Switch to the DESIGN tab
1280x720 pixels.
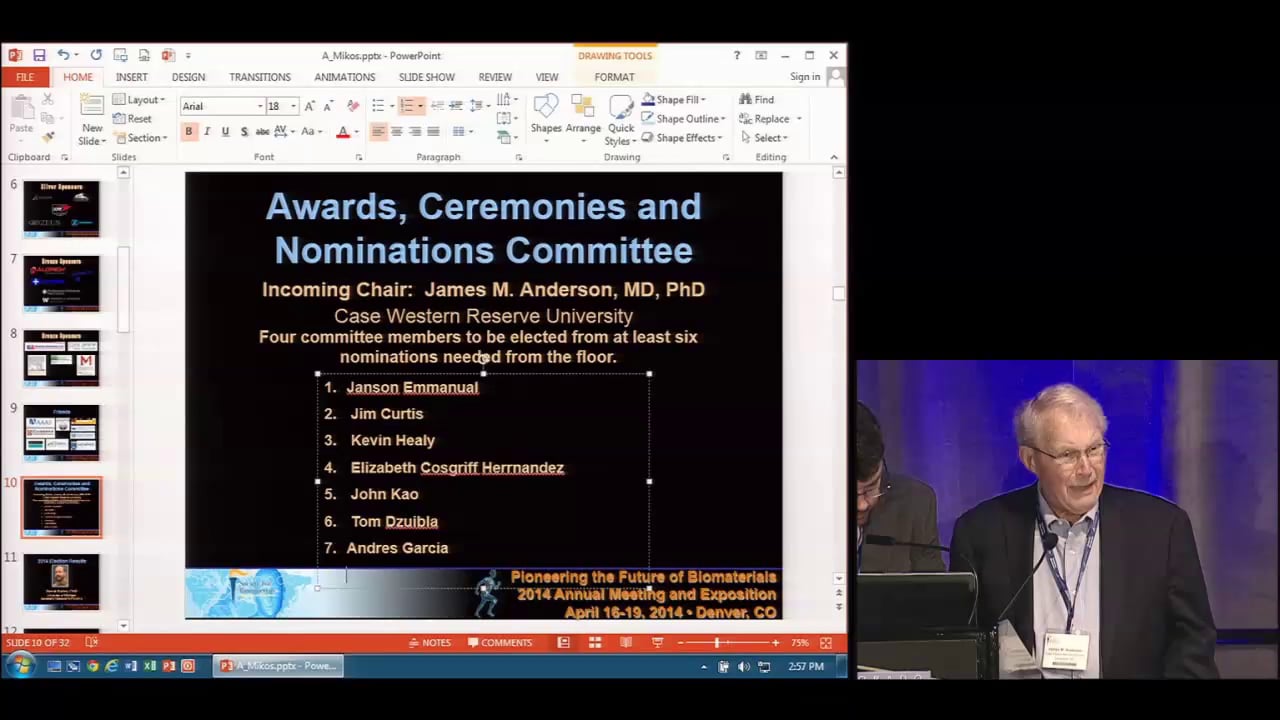(188, 77)
